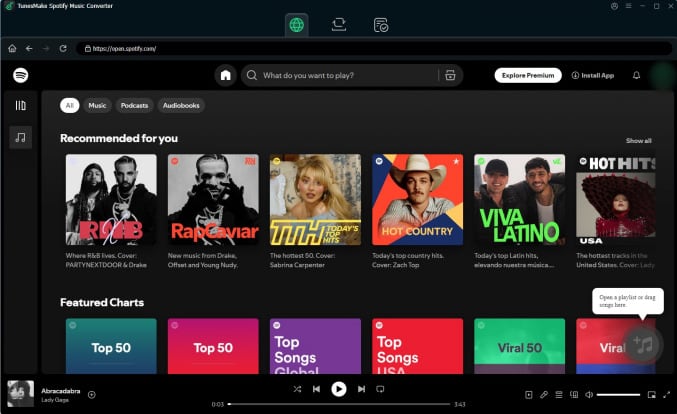This screenshot has height=414, width=677.
Task: Add Abracadabra to Liked Songs
Action: click(x=92, y=394)
